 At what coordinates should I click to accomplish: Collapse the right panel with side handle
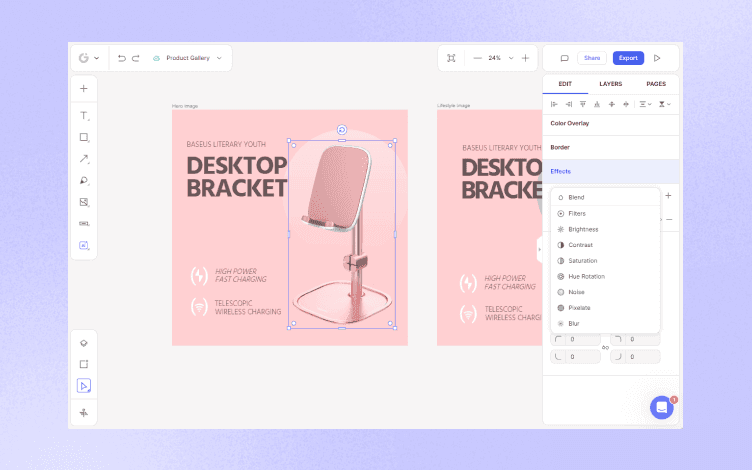(x=539, y=247)
